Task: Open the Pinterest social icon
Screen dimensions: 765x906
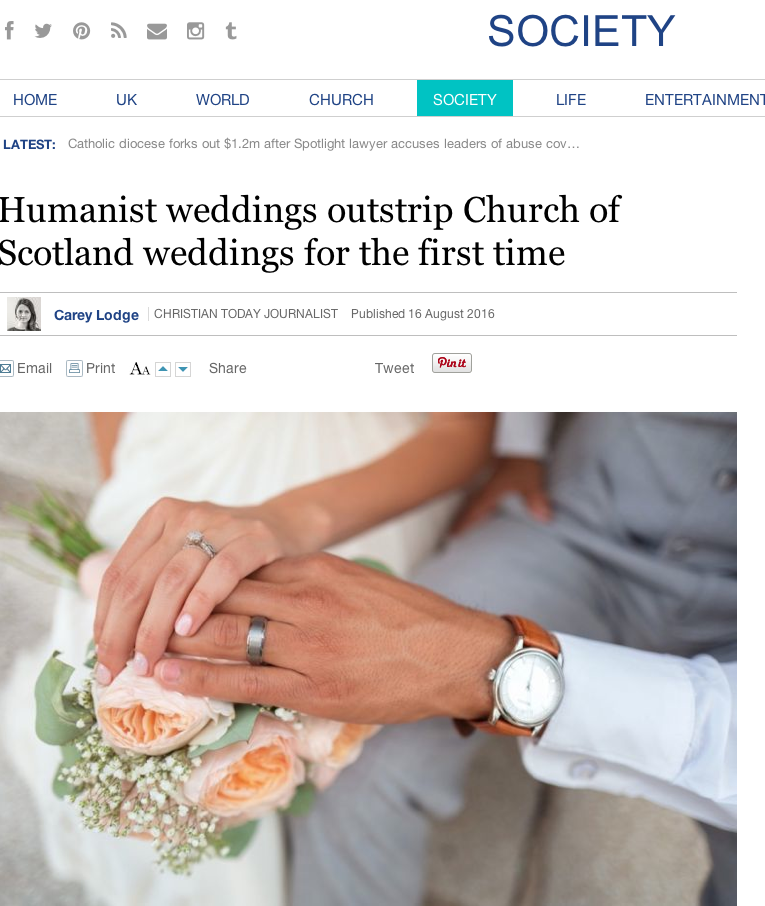Action: [x=81, y=31]
